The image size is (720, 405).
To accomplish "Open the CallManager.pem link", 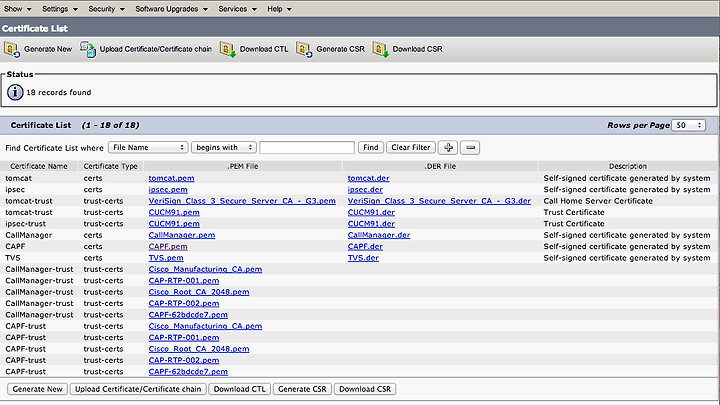I will (182, 235).
